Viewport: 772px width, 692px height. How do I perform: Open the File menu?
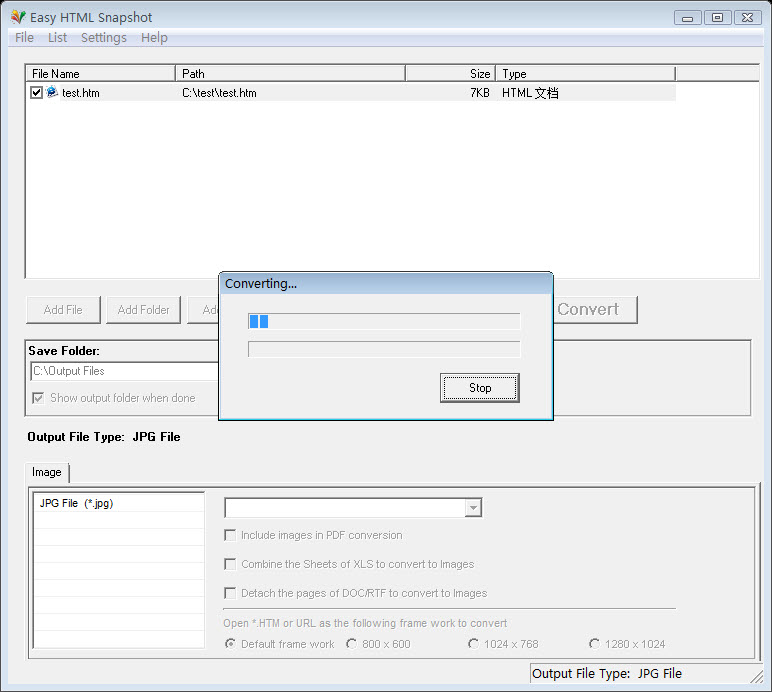[x=24, y=37]
